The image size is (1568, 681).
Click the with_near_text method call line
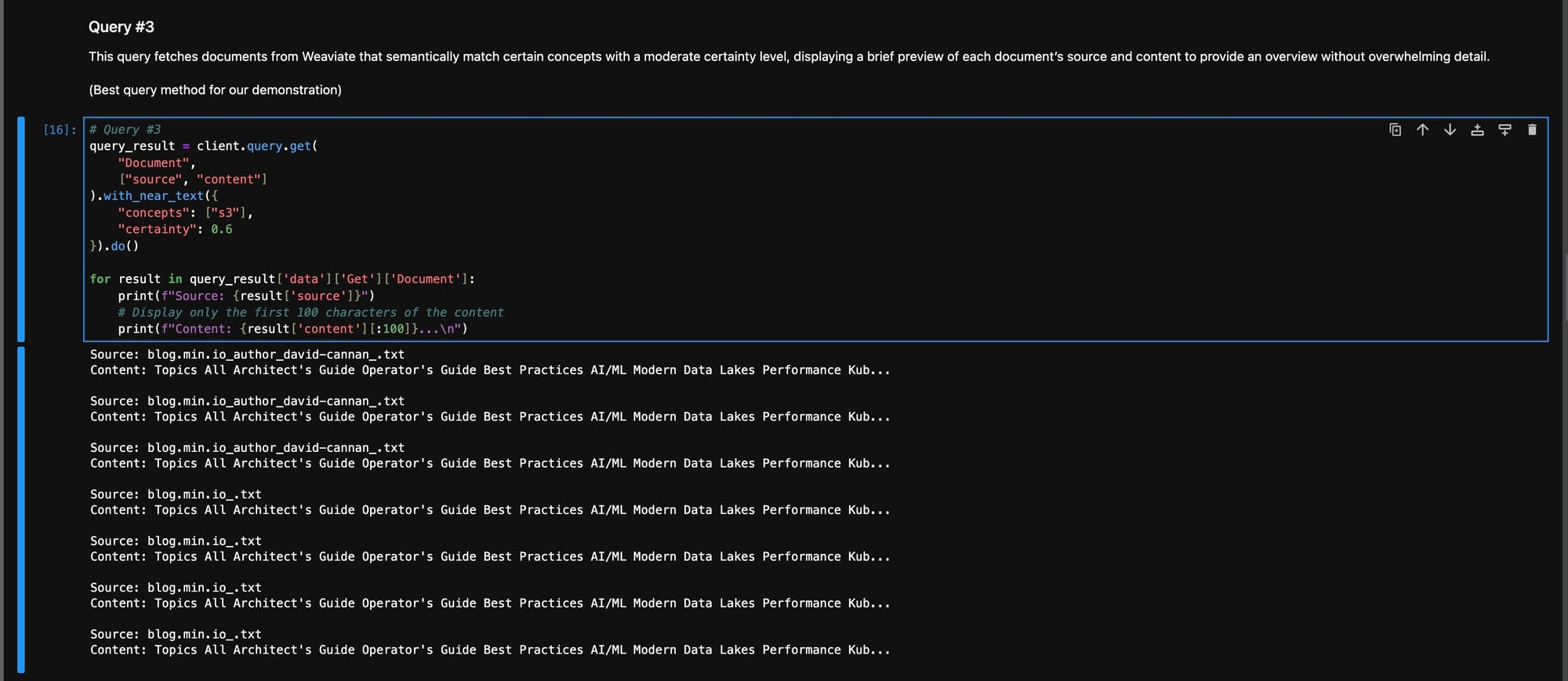154,196
